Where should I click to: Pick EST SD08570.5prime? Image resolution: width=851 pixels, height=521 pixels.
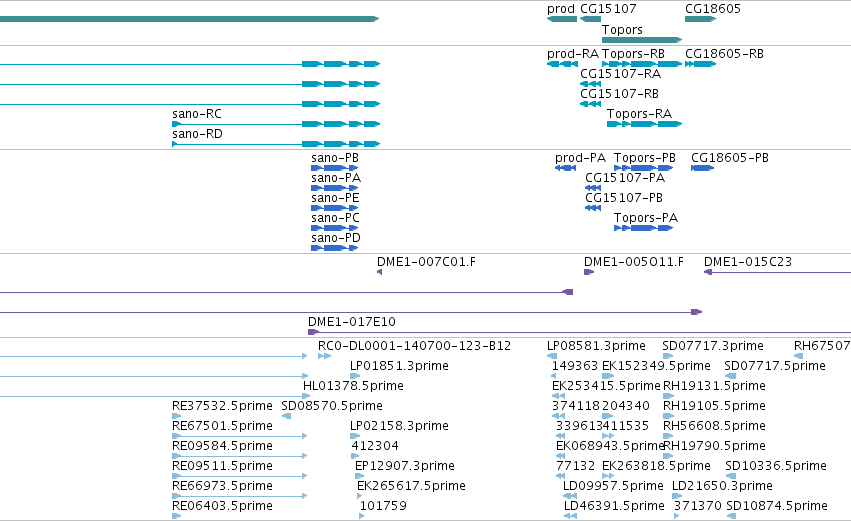(x=287, y=417)
